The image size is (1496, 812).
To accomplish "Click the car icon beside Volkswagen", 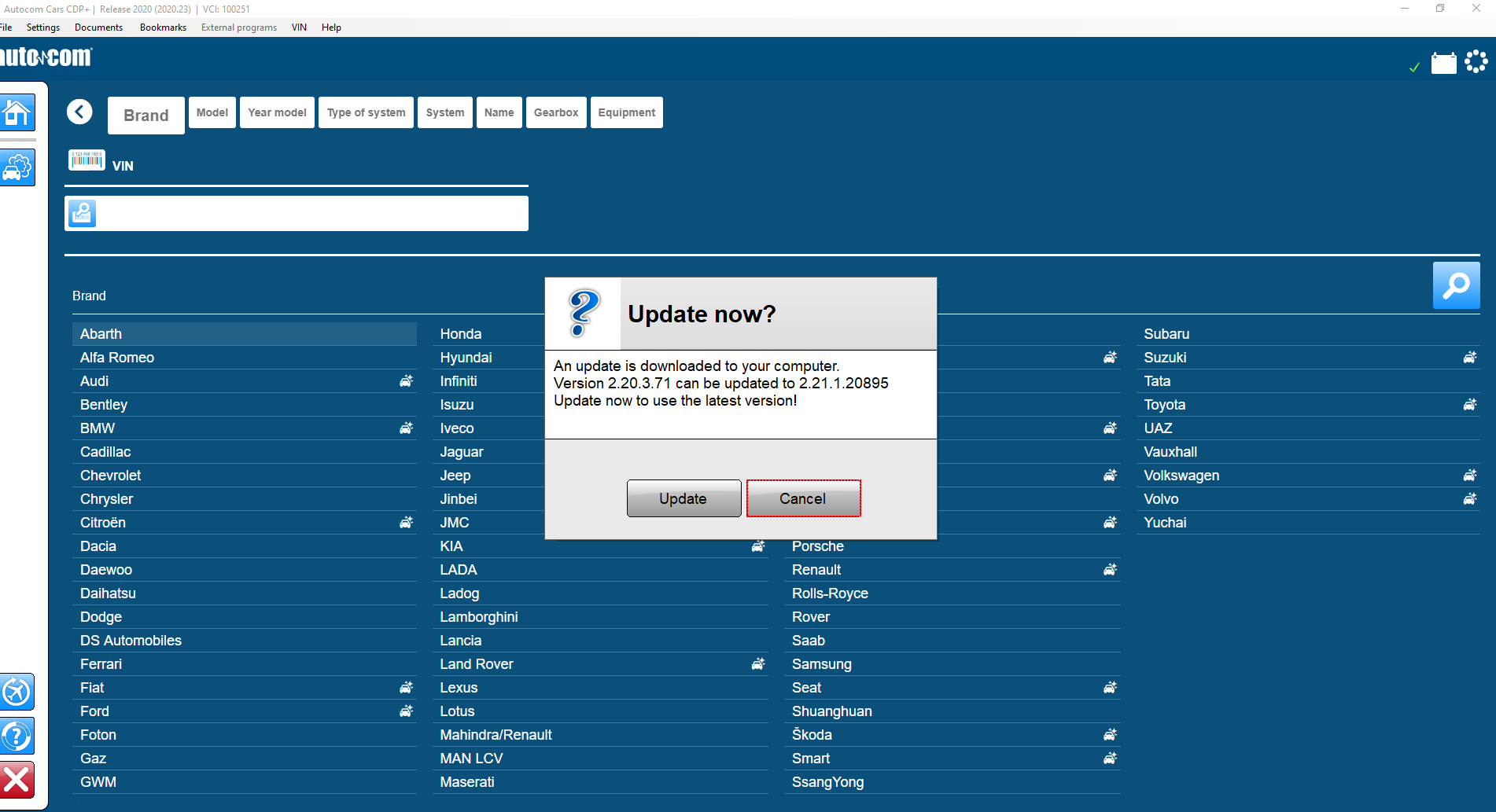I will point(1469,476).
